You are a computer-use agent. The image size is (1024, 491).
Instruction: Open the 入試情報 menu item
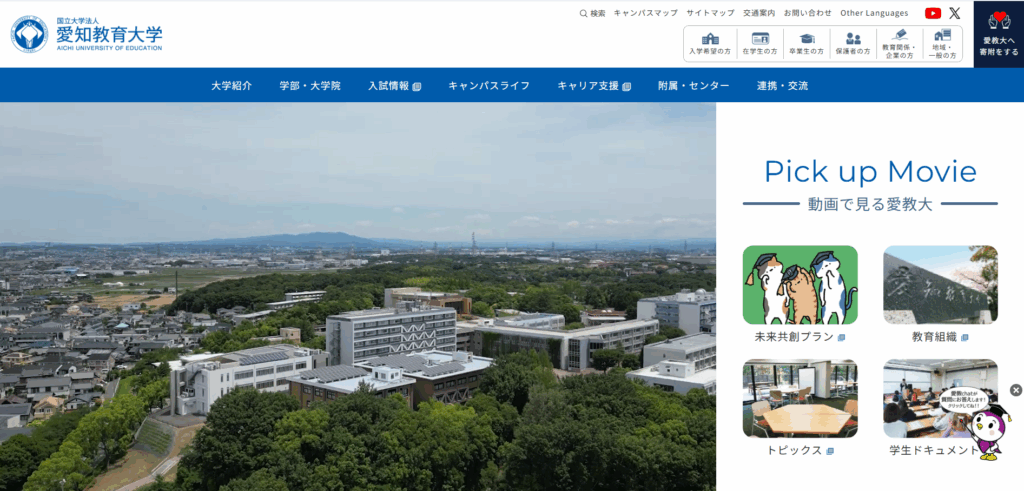393,86
